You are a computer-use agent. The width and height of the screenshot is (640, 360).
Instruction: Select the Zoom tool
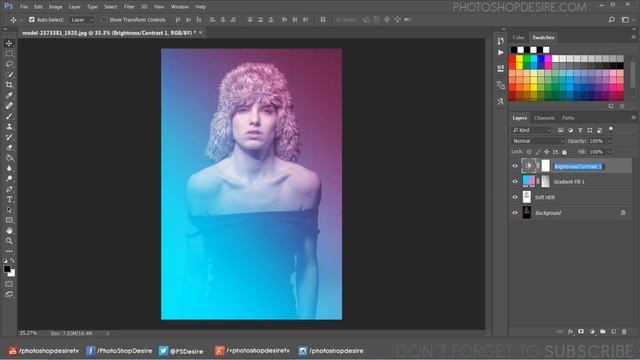pyautogui.click(x=9, y=241)
